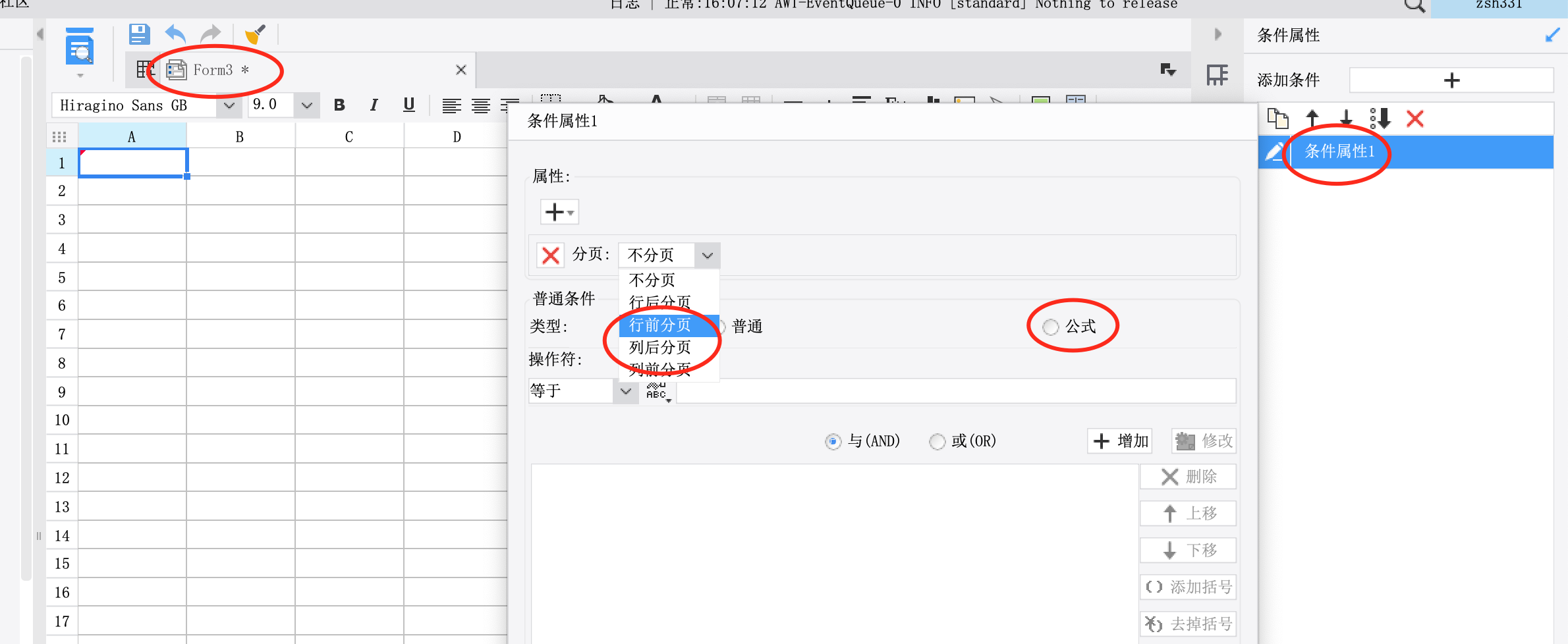Click the 去掉括号 button
Screen dimensions: 1568x644
point(1189,624)
